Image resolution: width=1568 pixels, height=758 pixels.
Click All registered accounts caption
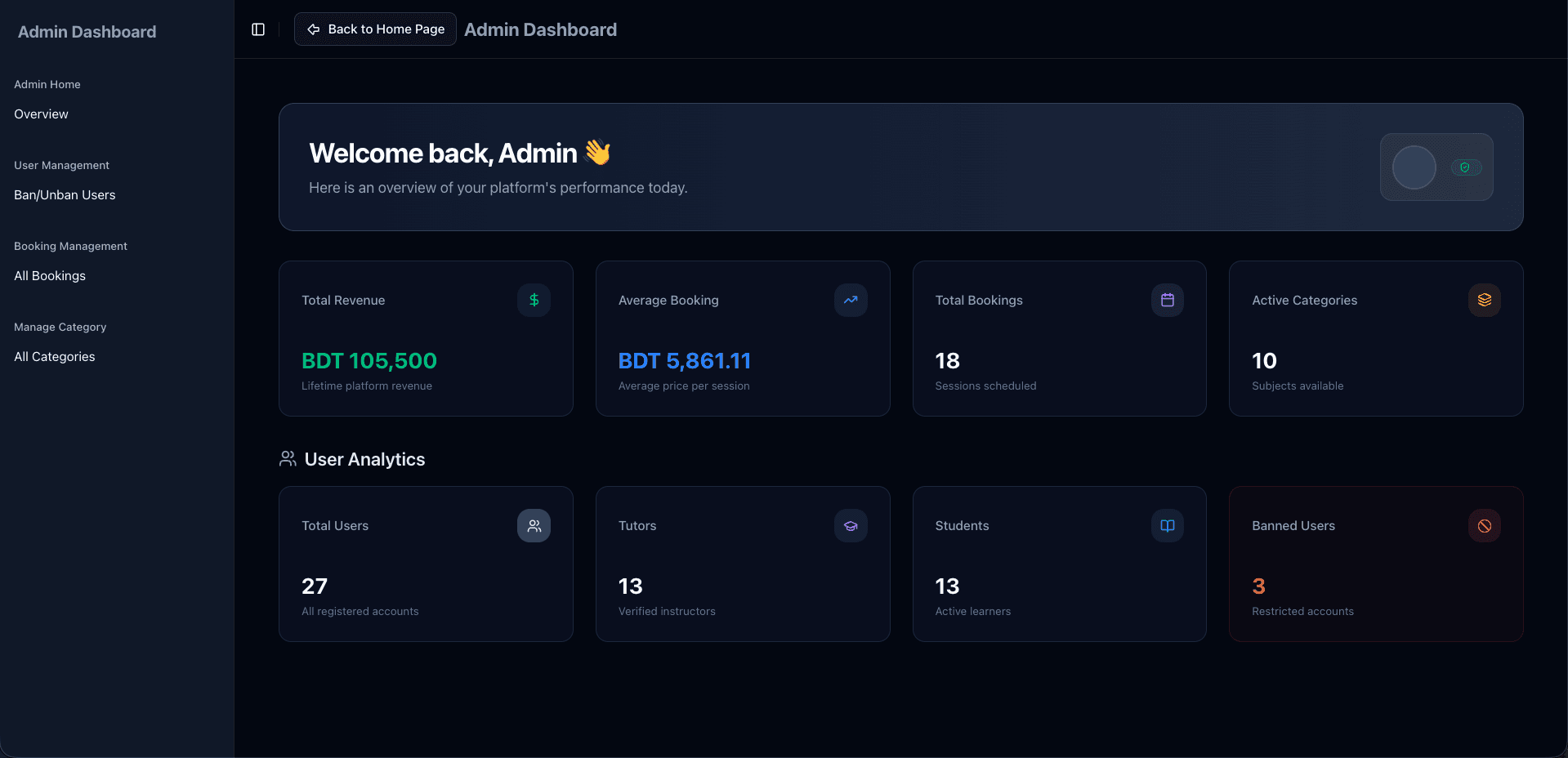coord(360,611)
